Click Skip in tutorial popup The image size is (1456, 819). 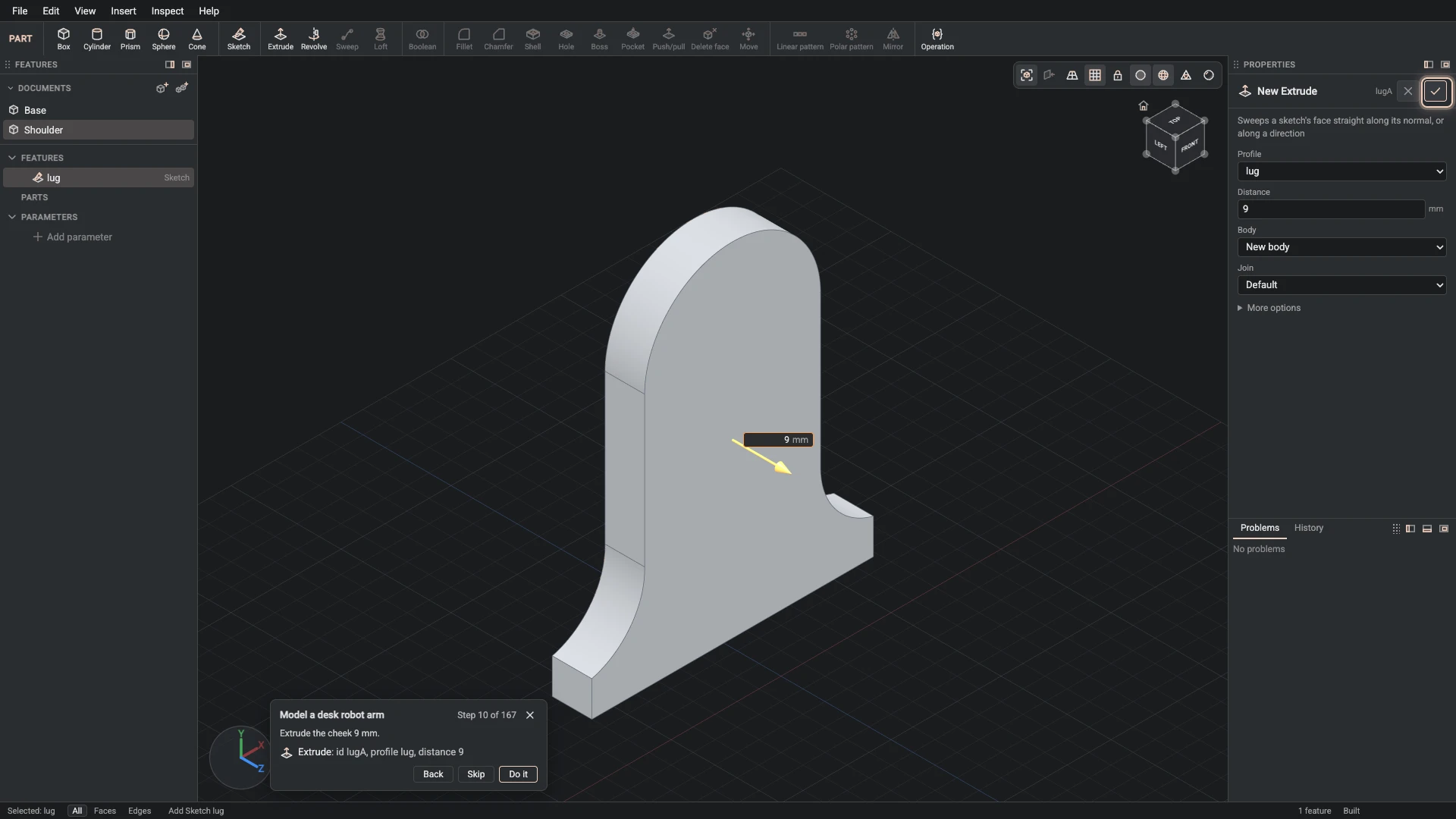point(476,774)
